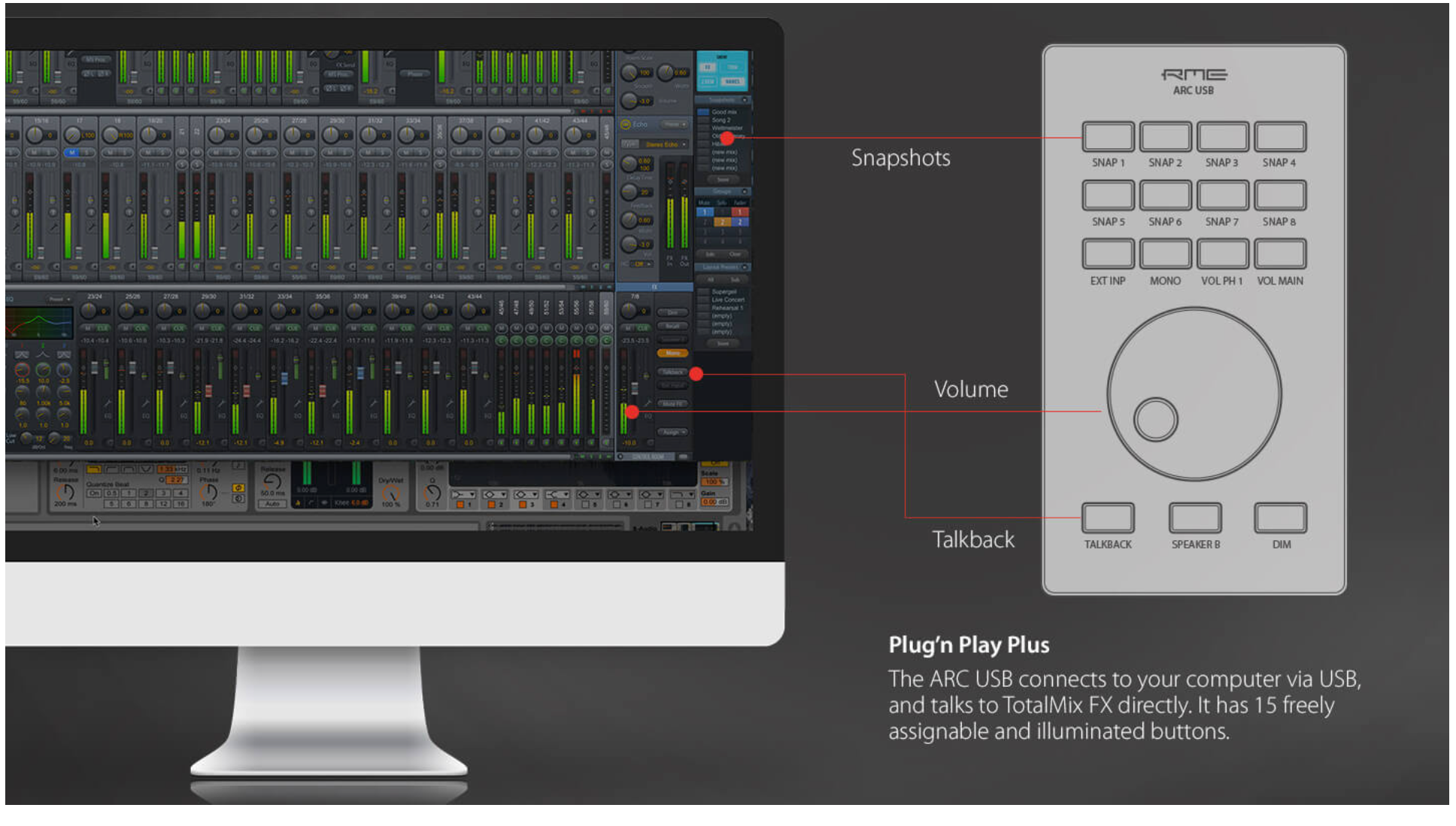This screenshot has width=1456, height=826.
Task: Click the red fader on bottom-row channel 29/30
Action: coord(209,391)
